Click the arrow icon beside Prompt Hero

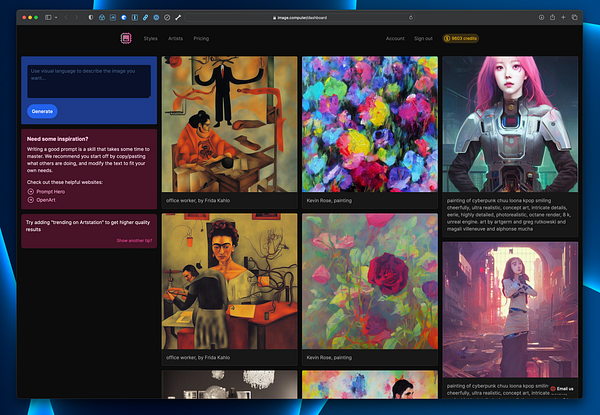31,192
